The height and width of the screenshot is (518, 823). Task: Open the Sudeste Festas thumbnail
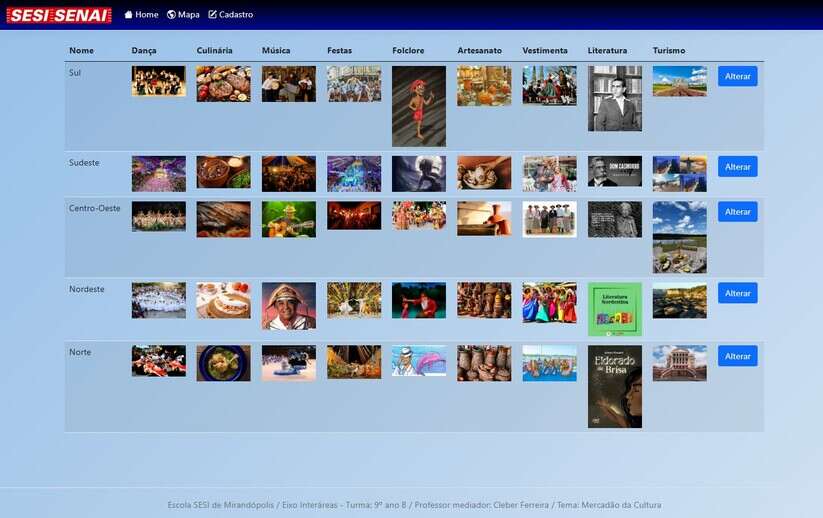coord(354,174)
